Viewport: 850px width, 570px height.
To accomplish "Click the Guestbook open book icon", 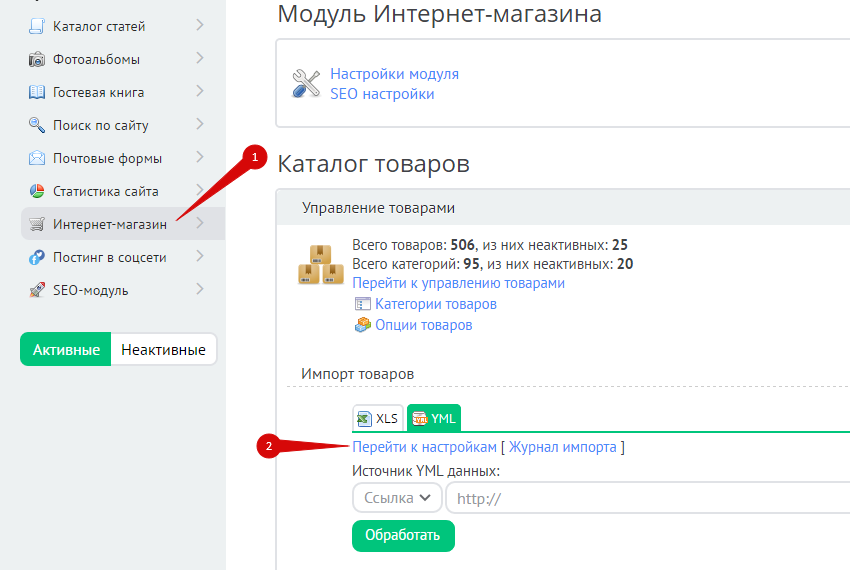I will [x=37, y=92].
